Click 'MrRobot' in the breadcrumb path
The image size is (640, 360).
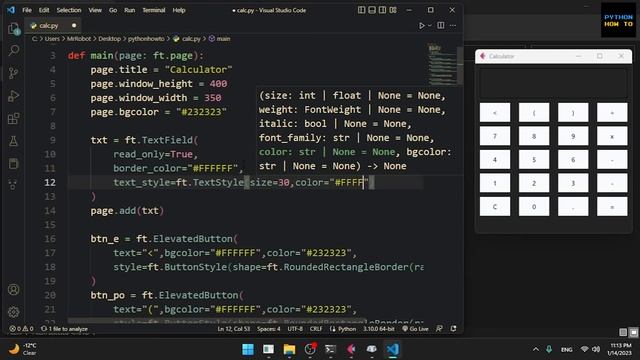click(79, 39)
